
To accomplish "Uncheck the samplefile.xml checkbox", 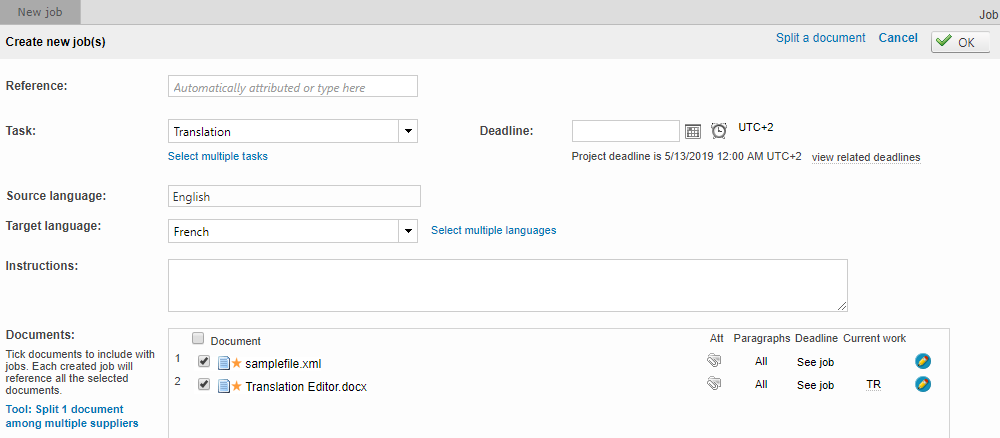I will pyautogui.click(x=204, y=362).
